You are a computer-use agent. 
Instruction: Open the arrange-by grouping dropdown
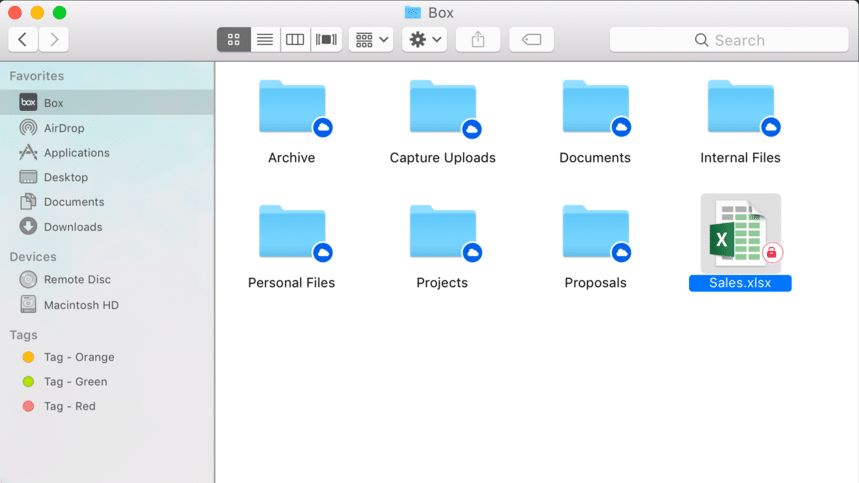(371, 39)
